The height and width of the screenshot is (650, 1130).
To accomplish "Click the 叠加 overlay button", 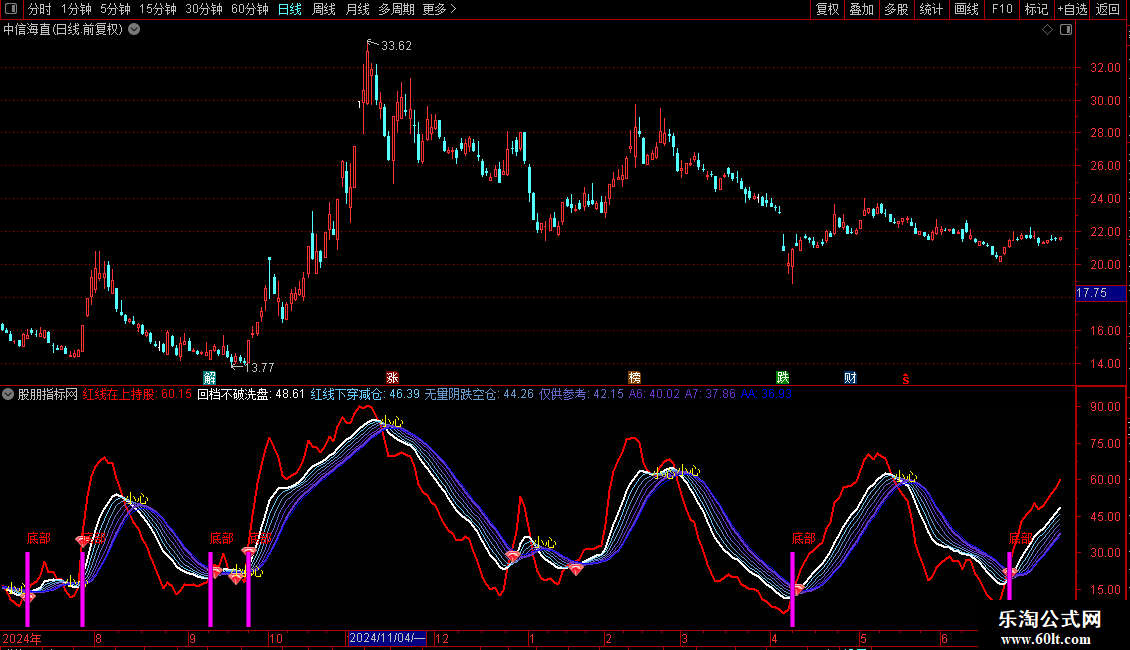I will coord(861,9).
